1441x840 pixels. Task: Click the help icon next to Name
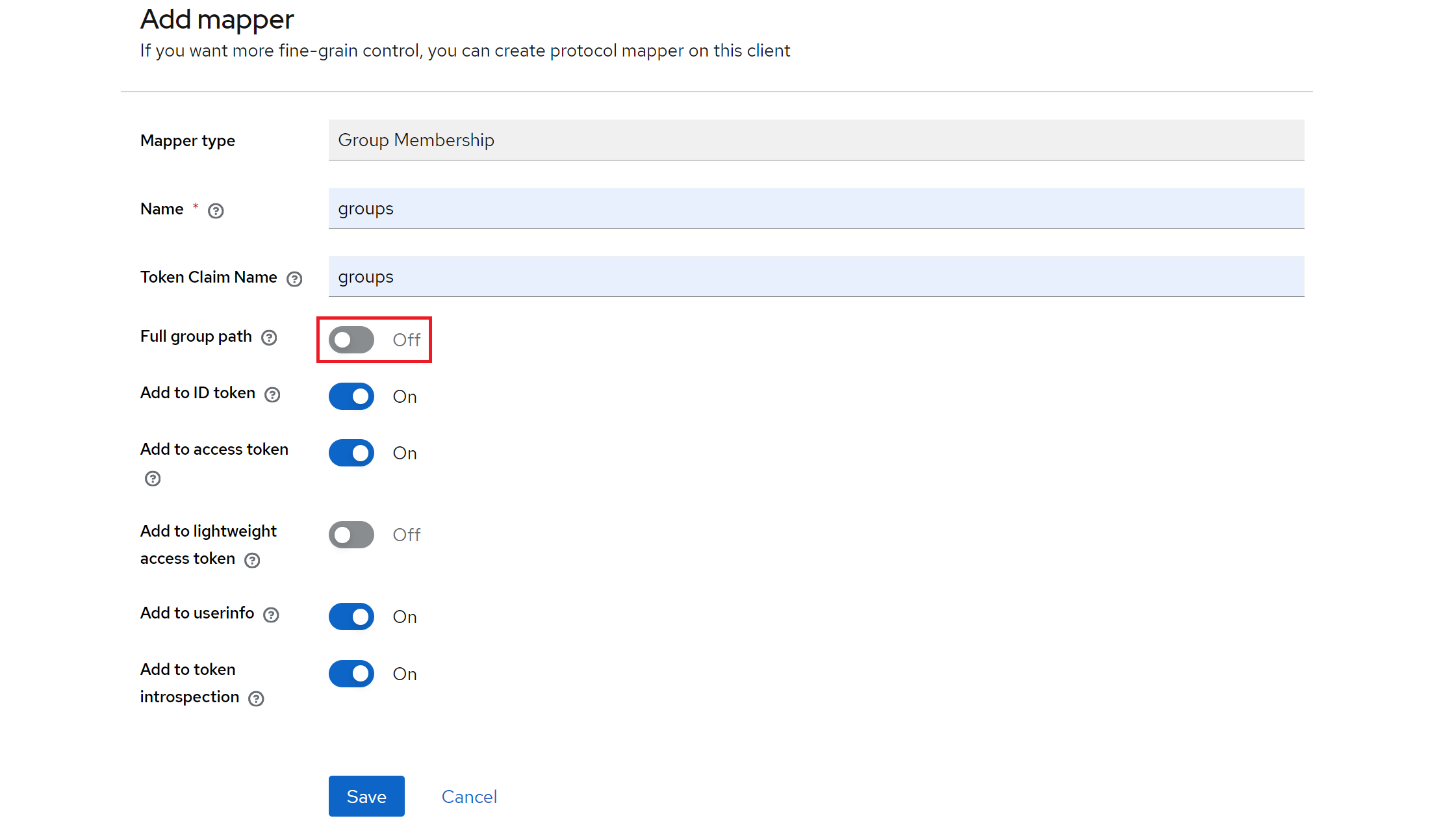click(x=216, y=211)
